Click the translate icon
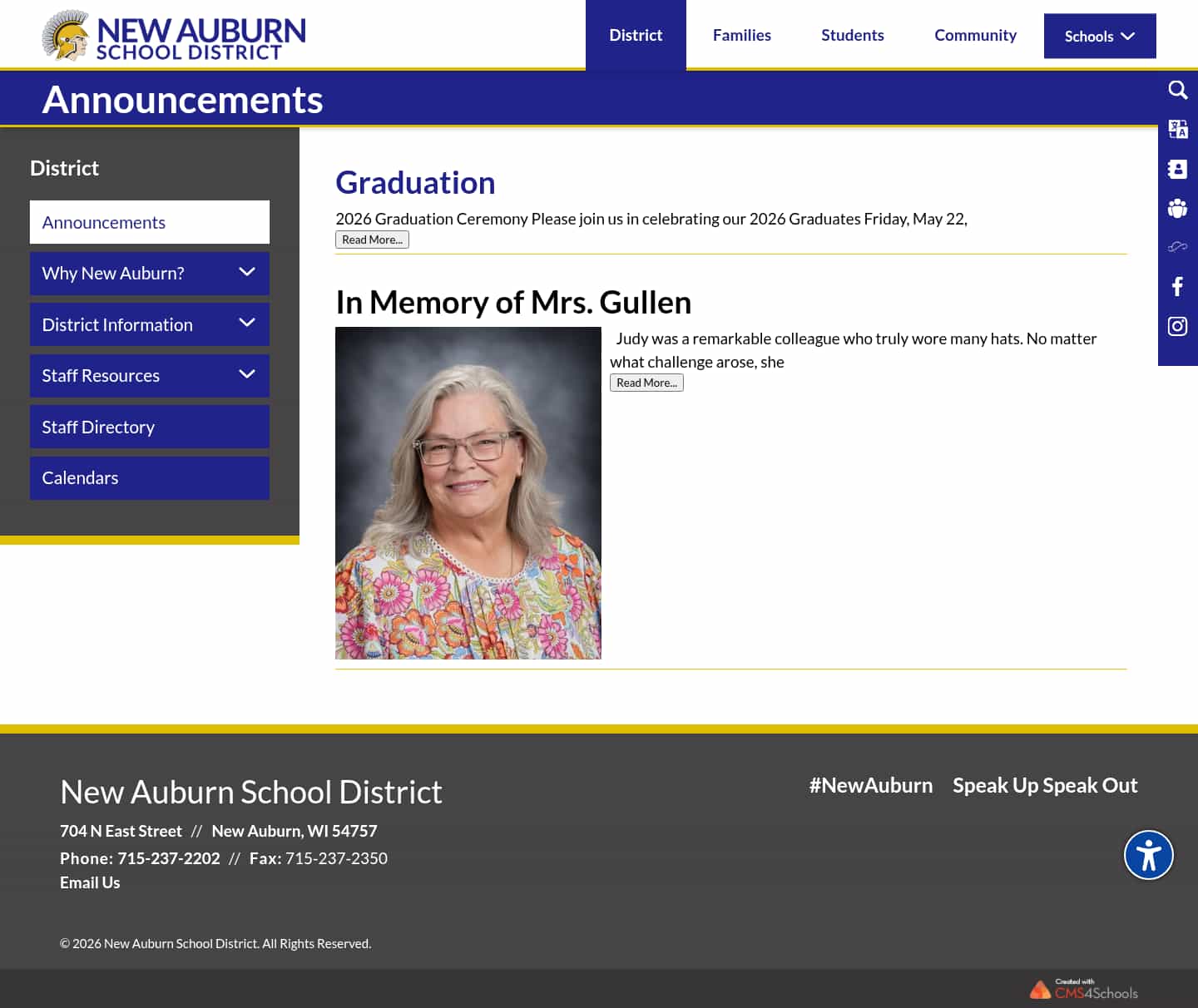 pos(1177,130)
